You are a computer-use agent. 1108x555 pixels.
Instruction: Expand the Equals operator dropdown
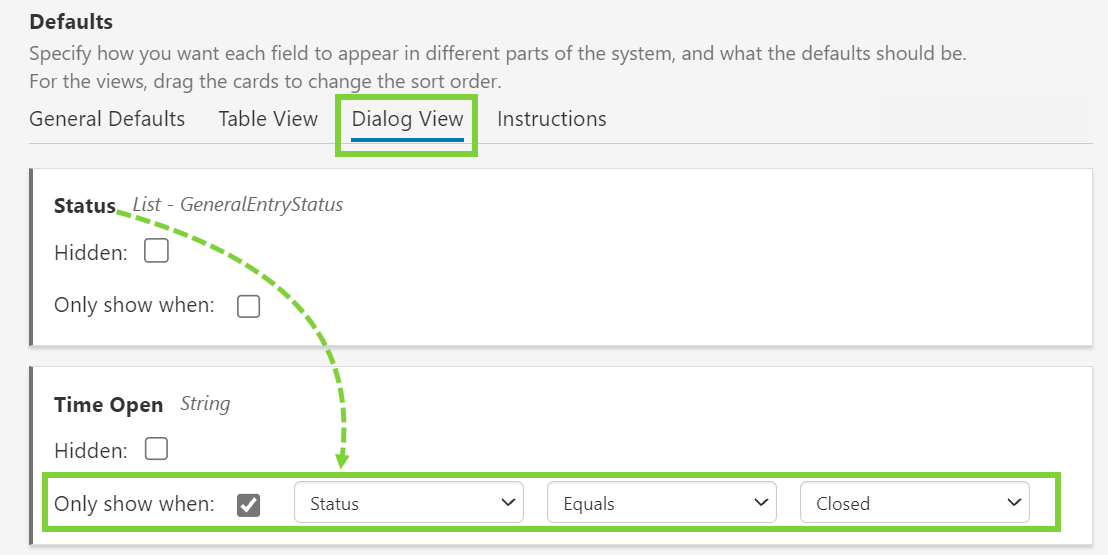(x=661, y=503)
